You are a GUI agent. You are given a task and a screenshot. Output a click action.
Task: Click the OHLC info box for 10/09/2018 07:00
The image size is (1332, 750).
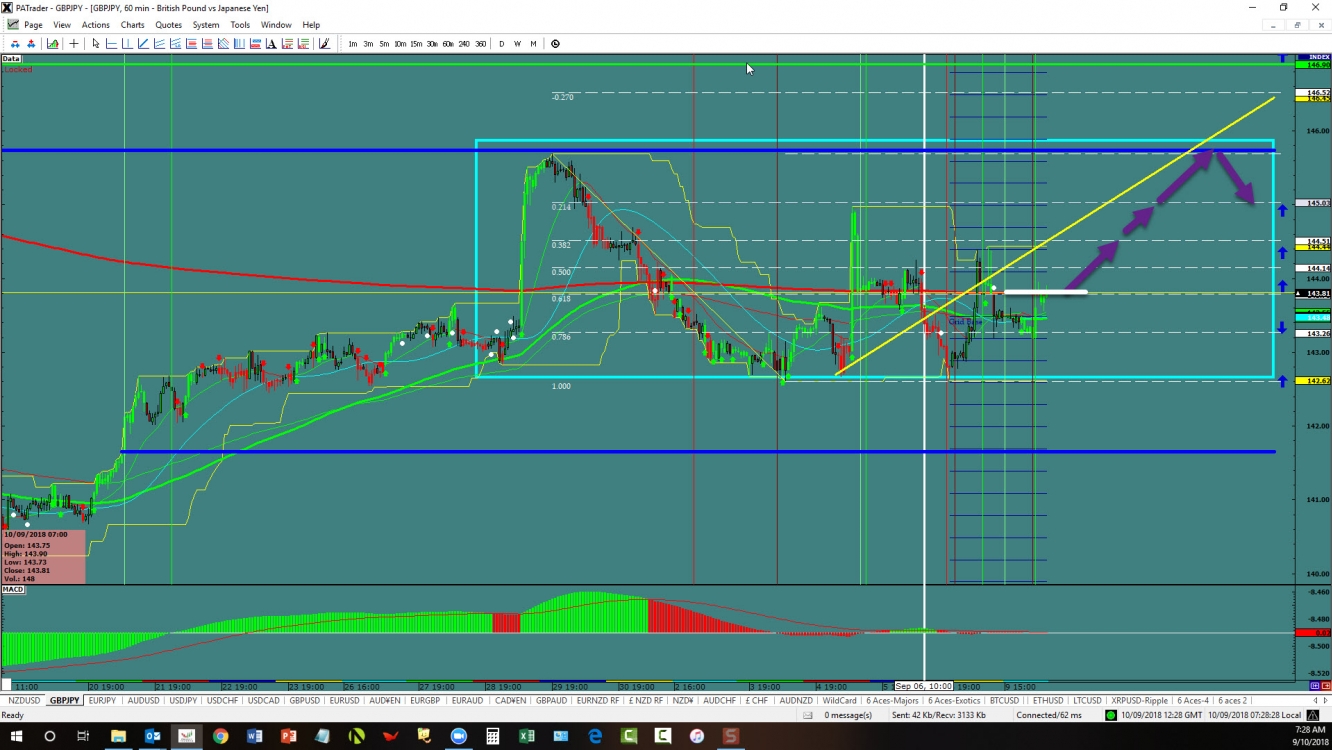pos(43,557)
